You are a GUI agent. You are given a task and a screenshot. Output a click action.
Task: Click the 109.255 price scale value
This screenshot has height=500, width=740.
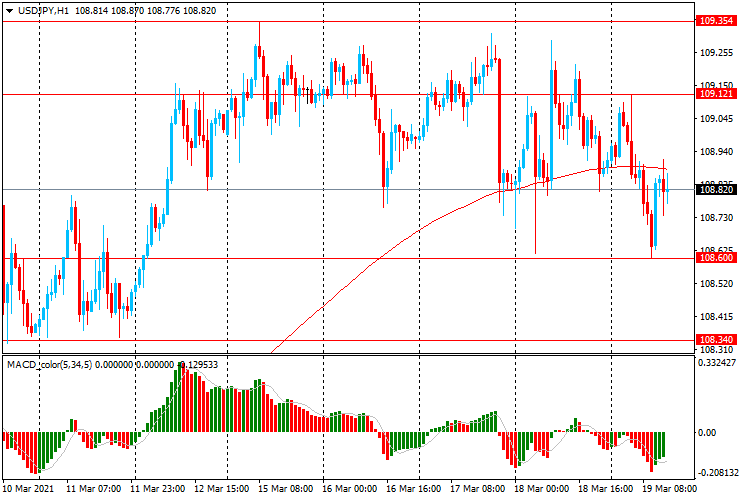click(x=716, y=53)
